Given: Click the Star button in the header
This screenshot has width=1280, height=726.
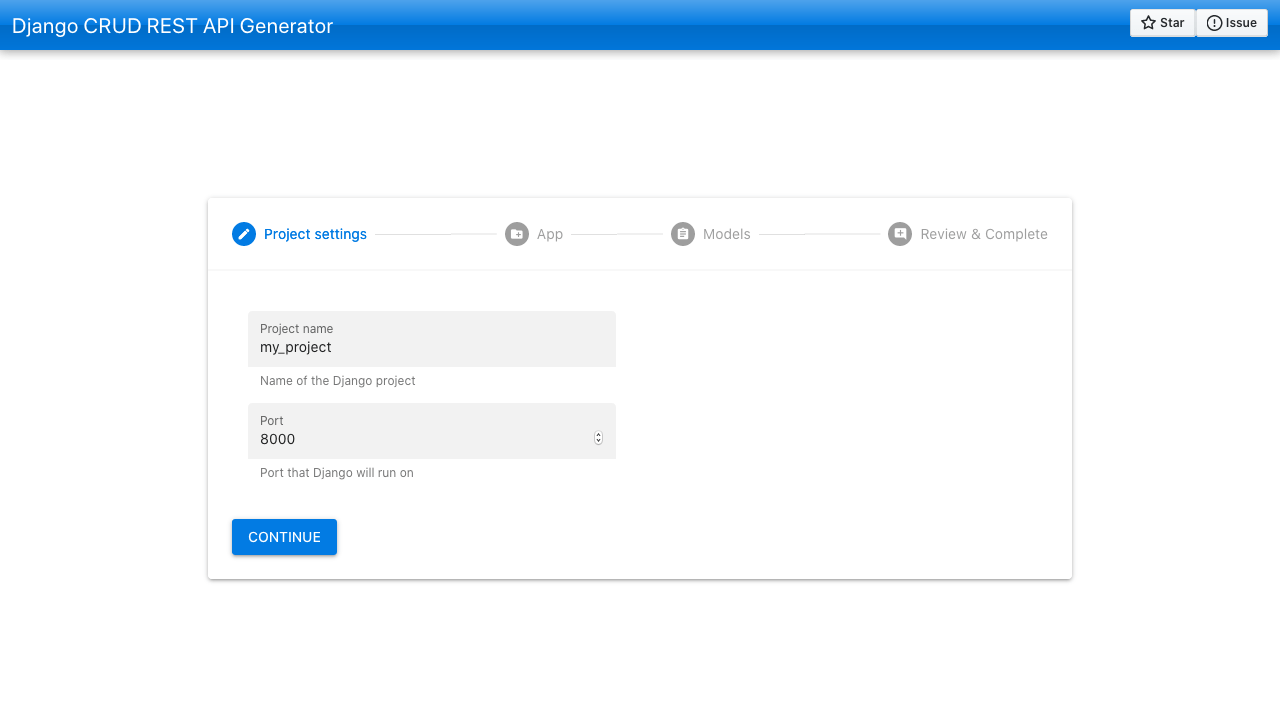Looking at the screenshot, I should tap(1162, 22).
